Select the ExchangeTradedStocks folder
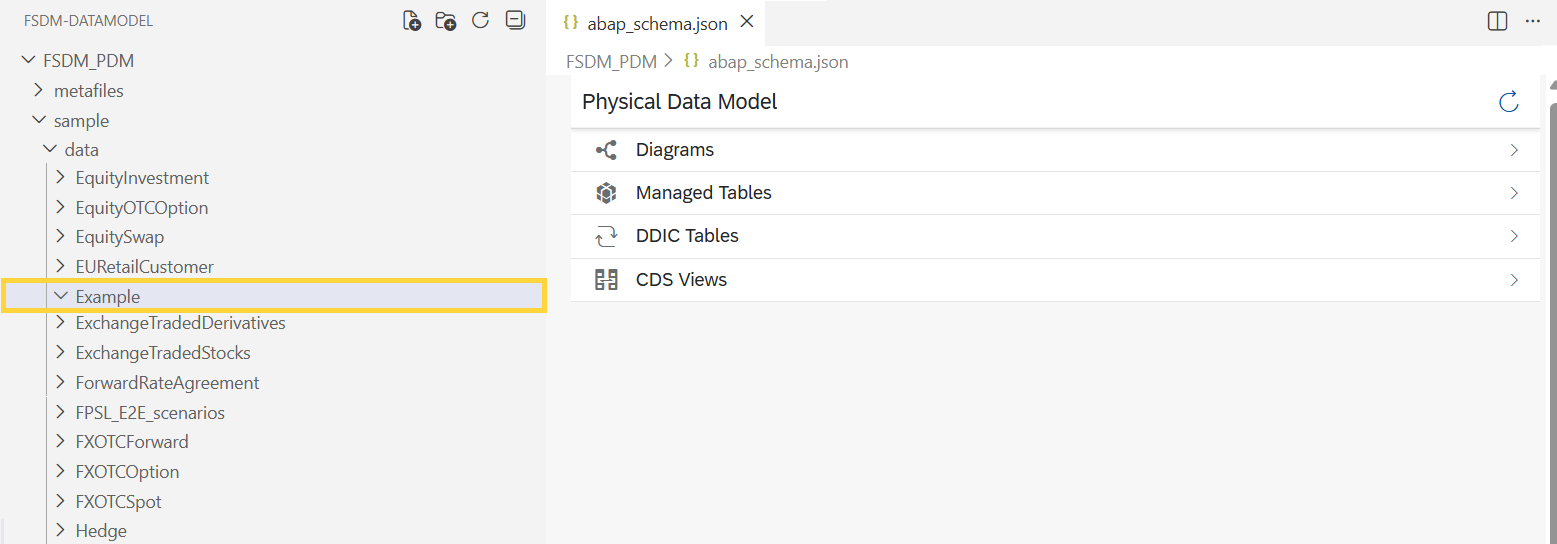The width and height of the screenshot is (1557, 544). pyautogui.click(x=163, y=353)
